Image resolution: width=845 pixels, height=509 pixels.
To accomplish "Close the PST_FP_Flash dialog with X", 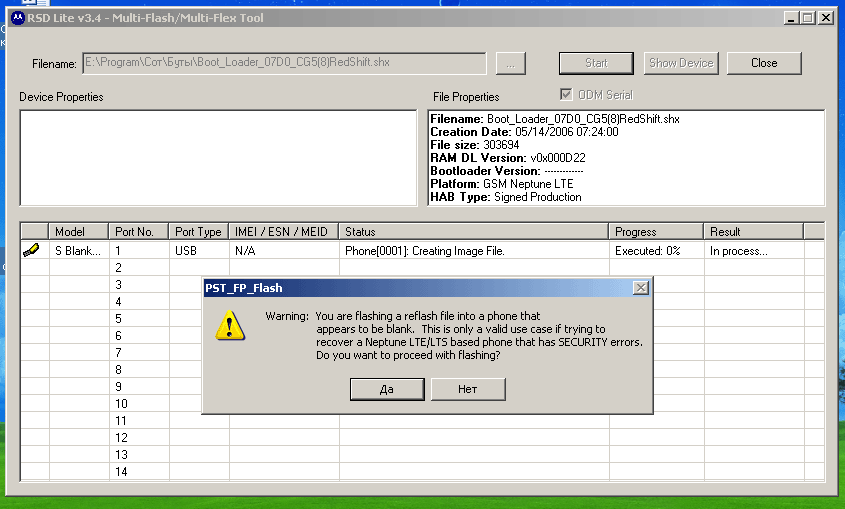I will pos(640,288).
